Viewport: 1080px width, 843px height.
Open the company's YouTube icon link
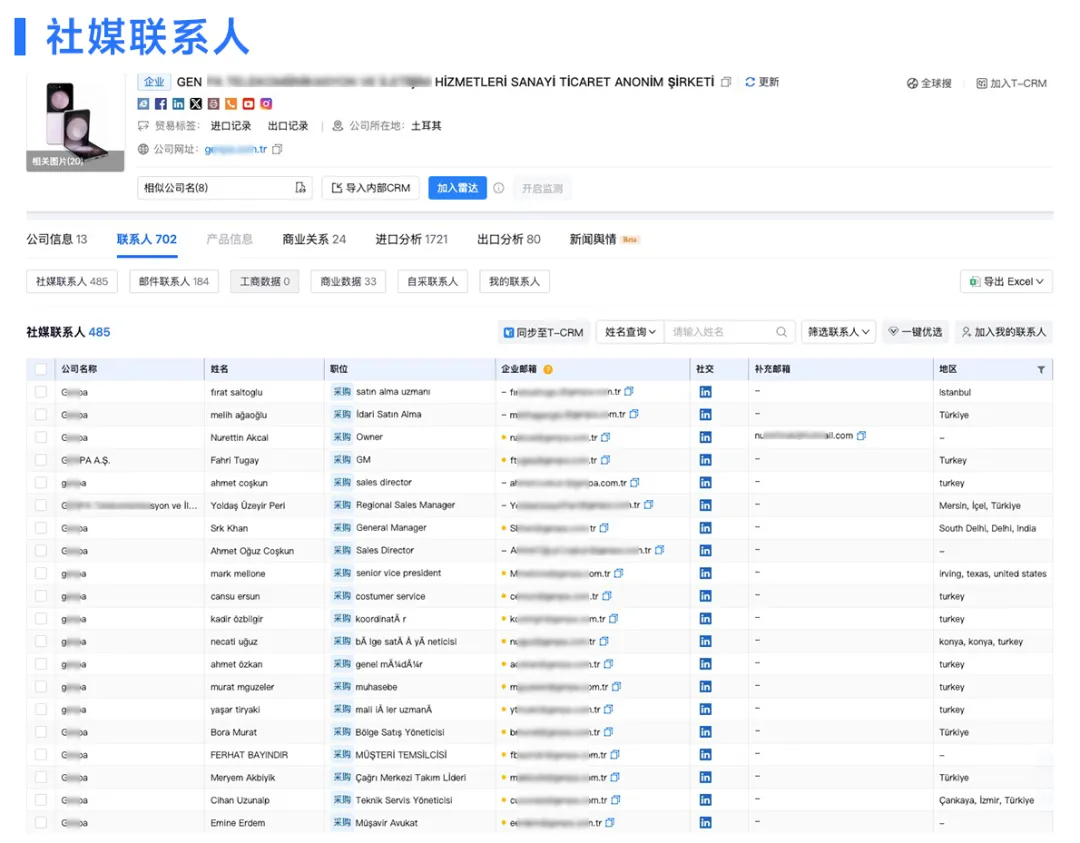(x=248, y=104)
